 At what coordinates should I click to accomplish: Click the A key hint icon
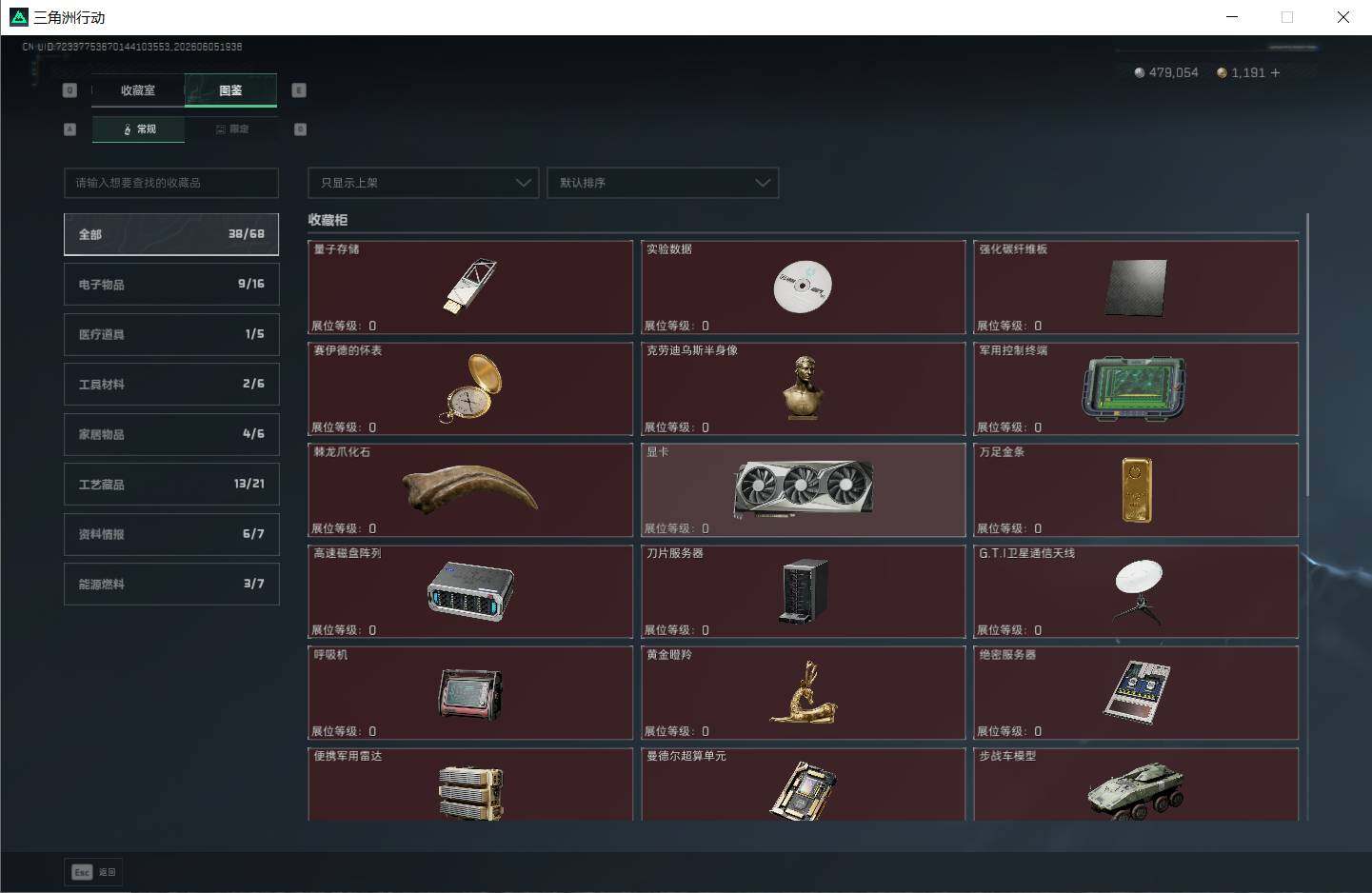pyautogui.click(x=70, y=129)
